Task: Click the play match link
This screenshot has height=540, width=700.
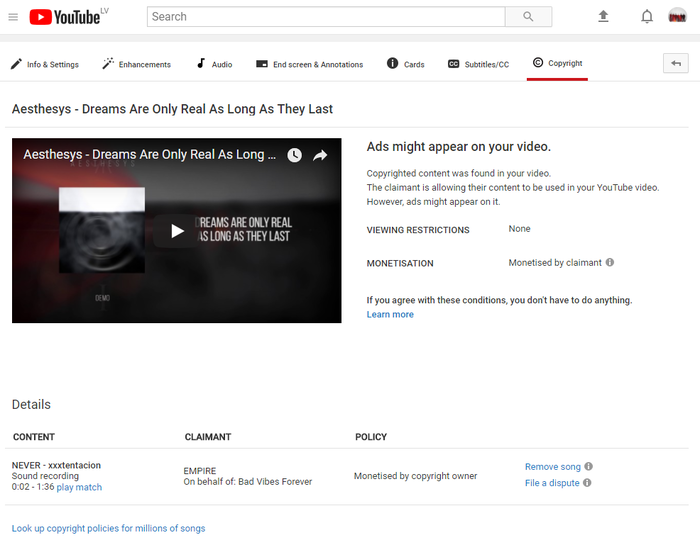Action: point(79,488)
